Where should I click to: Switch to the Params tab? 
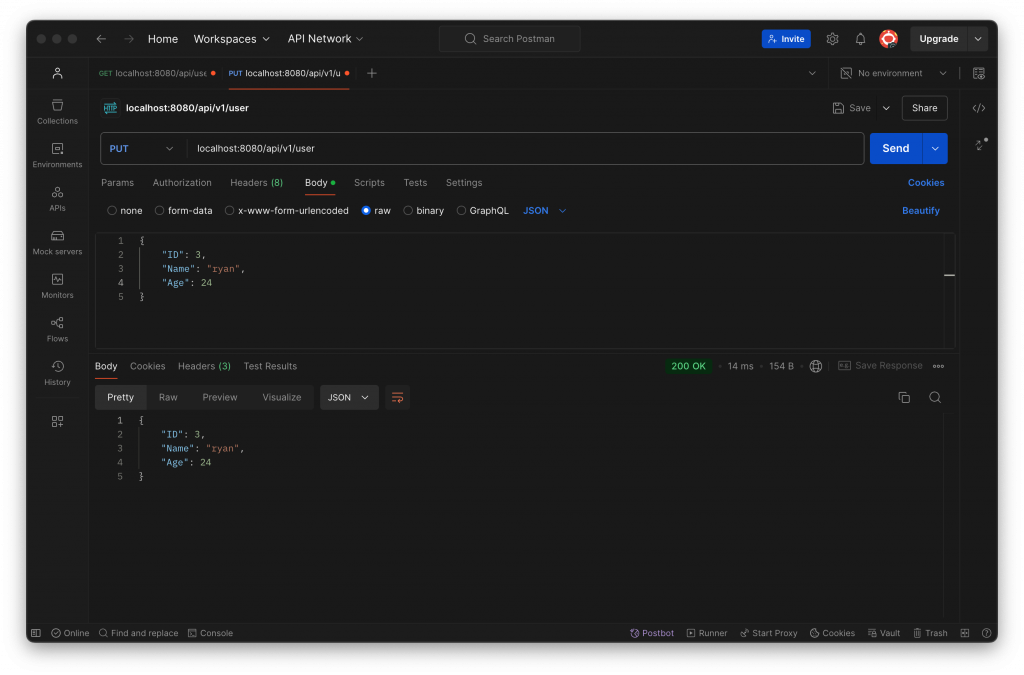click(x=118, y=183)
